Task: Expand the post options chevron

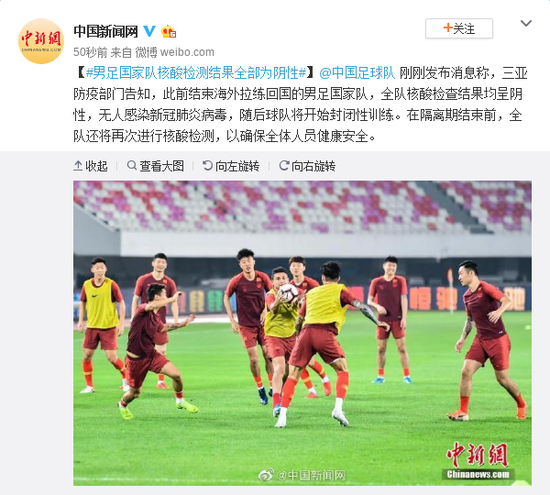Action: coord(526,24)
